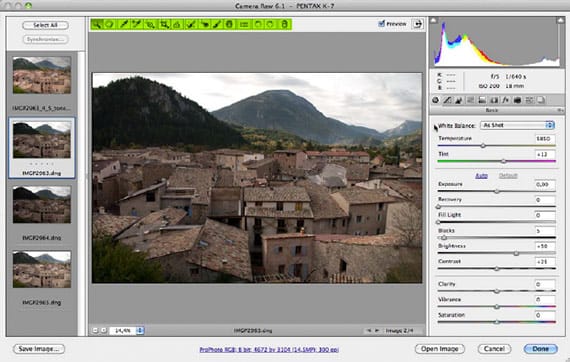Image resolution: width=570 pixels, height=362 pixels.
Task: Select the Crop tool
Action: point(164,24)
